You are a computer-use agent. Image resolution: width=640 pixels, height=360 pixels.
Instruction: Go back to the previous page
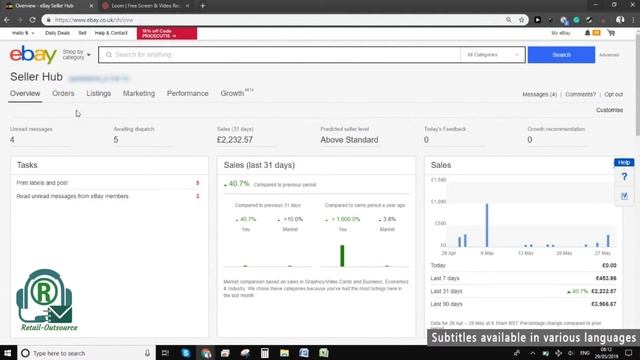click(x=7, y=20)
